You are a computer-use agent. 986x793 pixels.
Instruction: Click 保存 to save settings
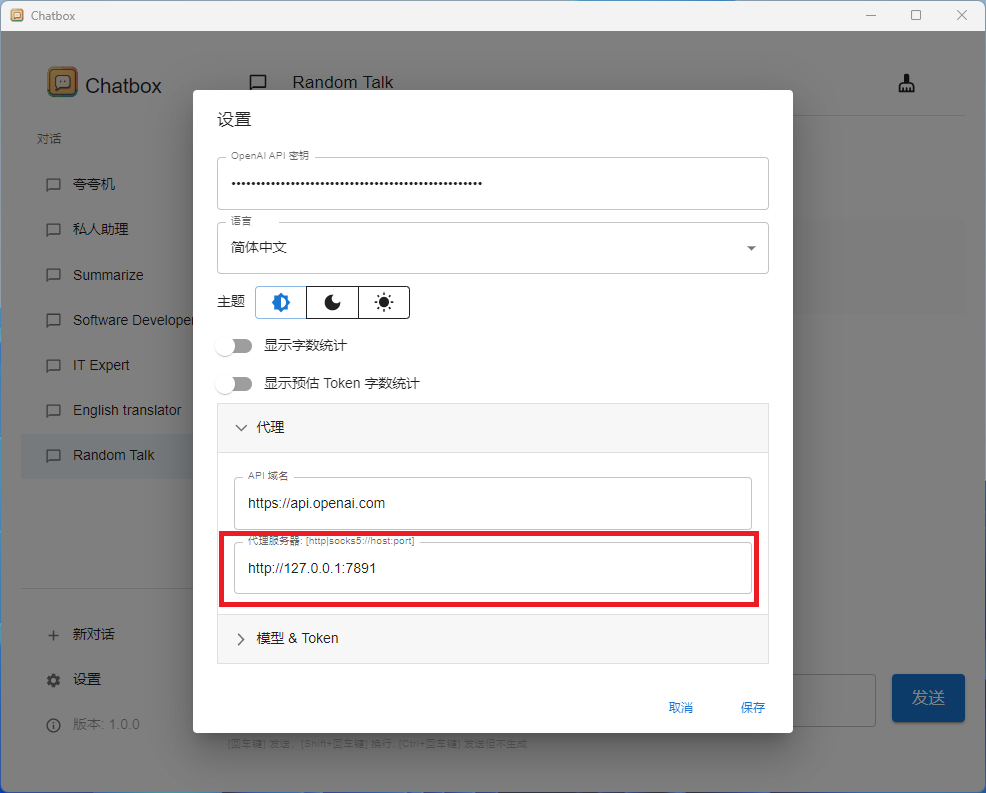753,707
